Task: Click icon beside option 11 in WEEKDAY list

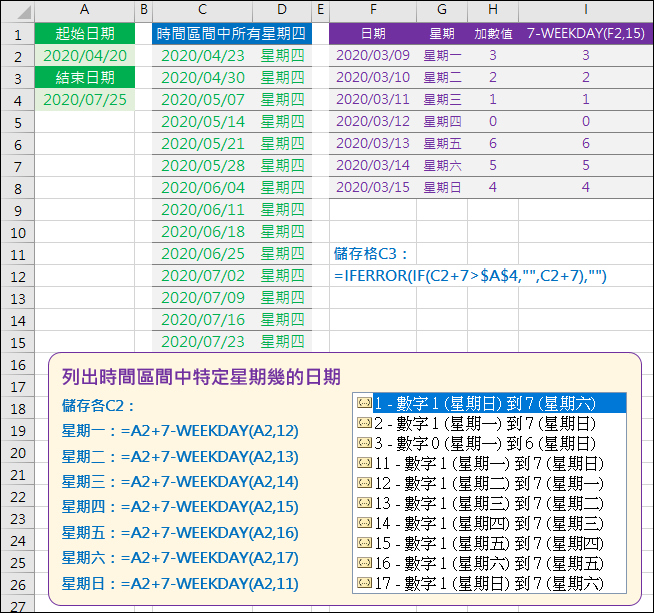Action: [365, 463]
